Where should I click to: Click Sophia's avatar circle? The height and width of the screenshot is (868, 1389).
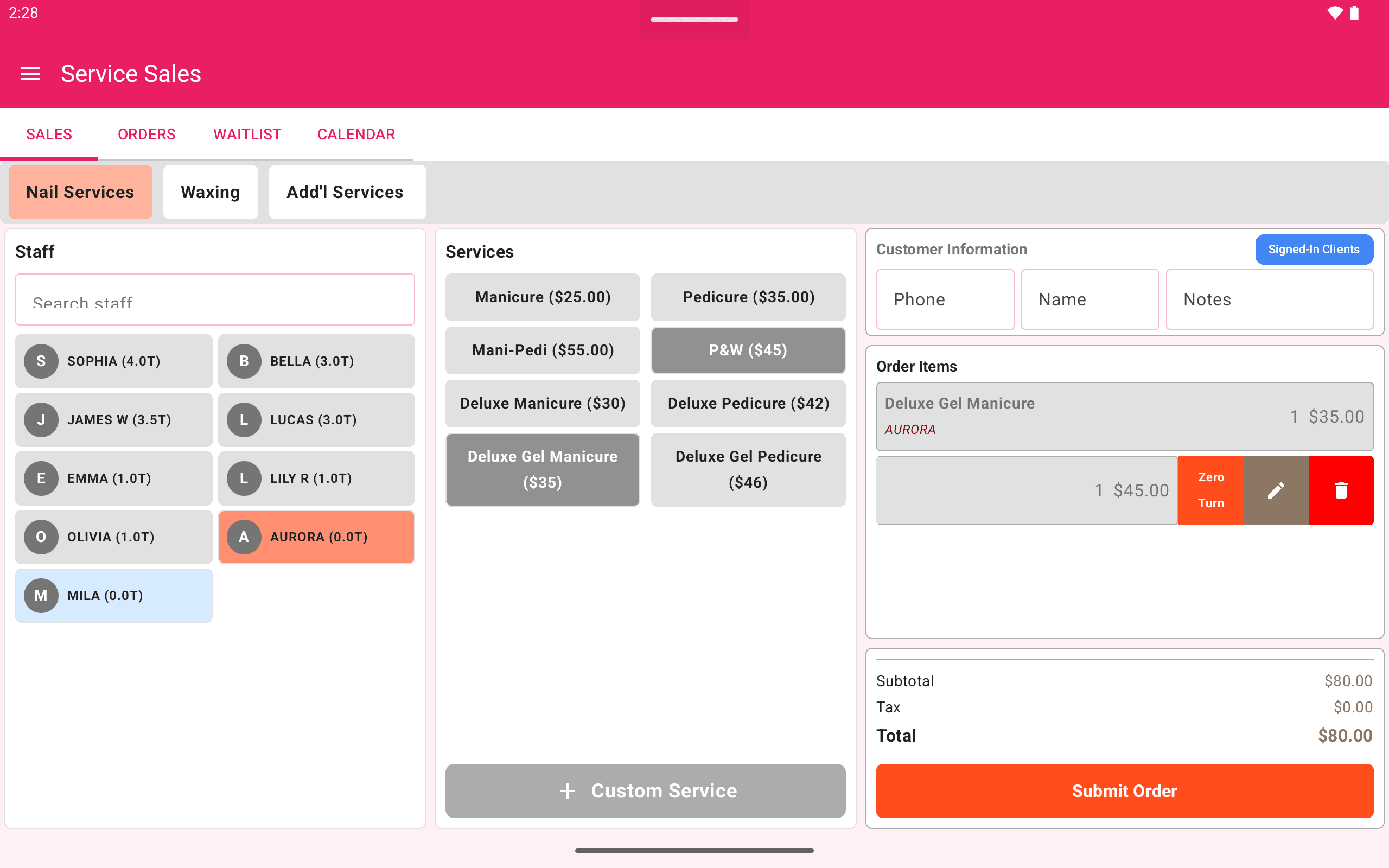point(40,361)
